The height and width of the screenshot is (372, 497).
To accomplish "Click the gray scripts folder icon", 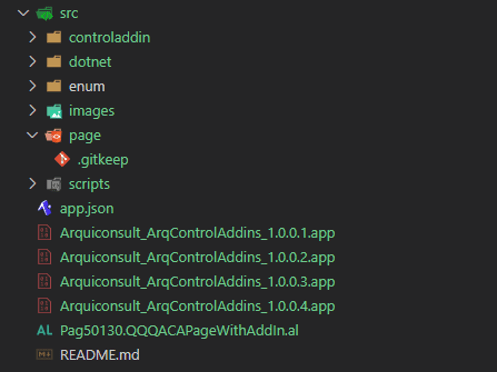I will pyautogui.click(x=54, y=184).
